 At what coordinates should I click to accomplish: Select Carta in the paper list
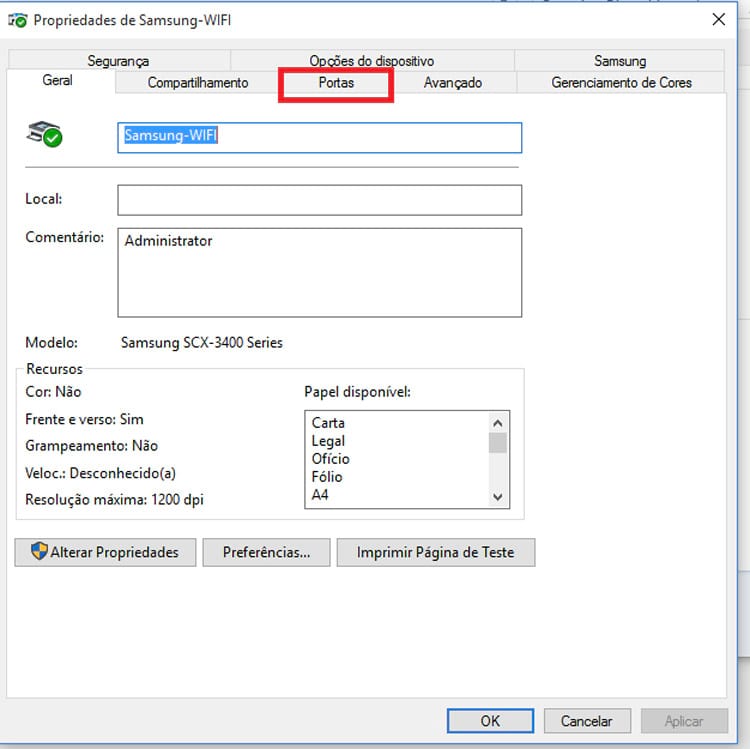click(x=328, y=423)
